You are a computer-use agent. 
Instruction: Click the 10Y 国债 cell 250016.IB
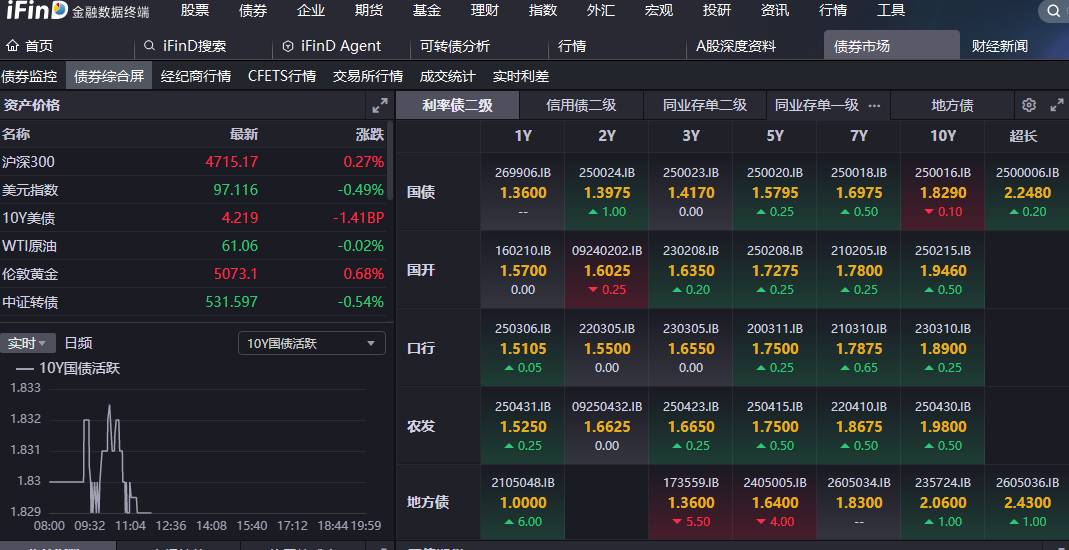click(x=943, y=192)
